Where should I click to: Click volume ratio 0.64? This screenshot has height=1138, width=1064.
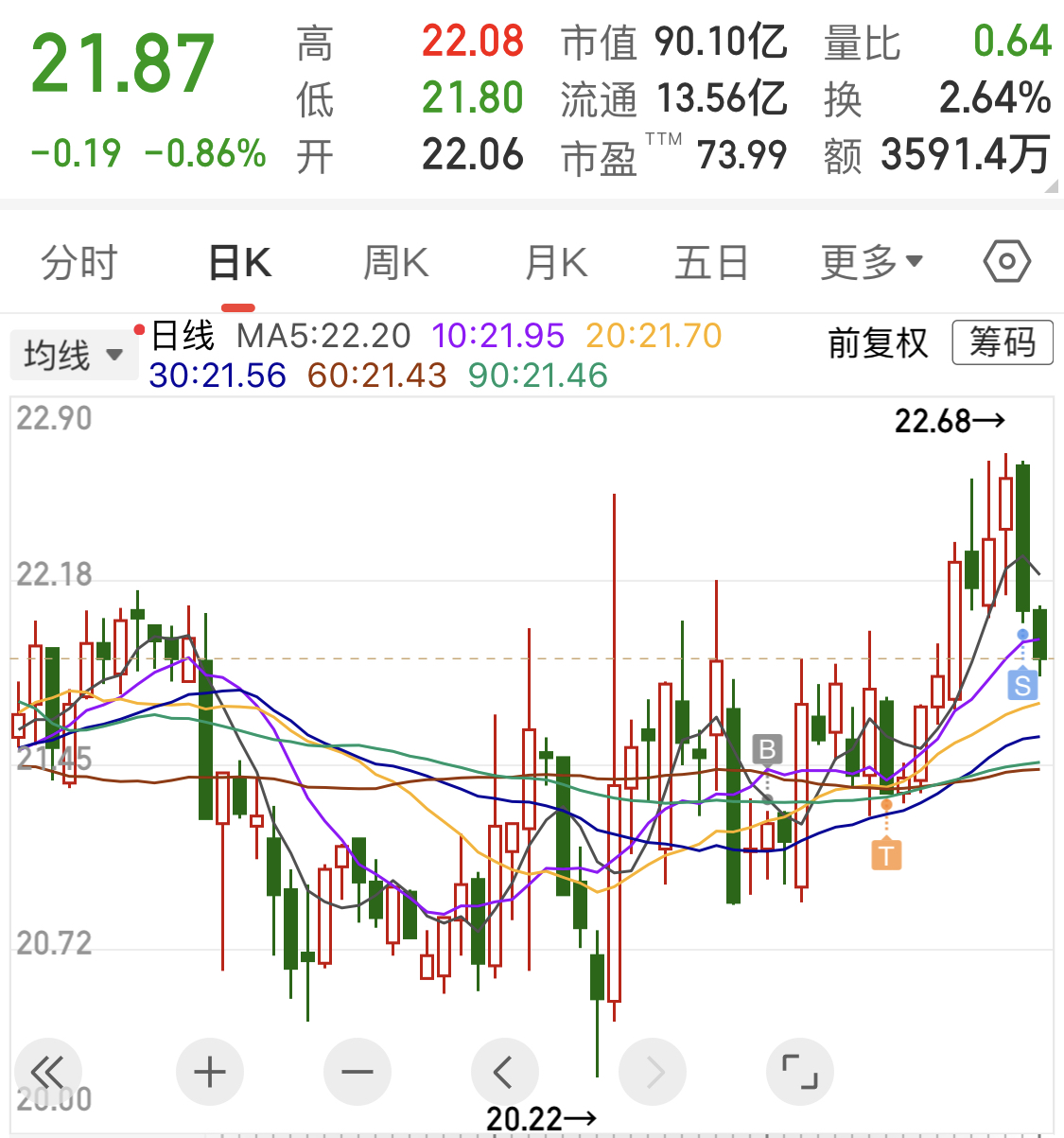point(1012,42)
